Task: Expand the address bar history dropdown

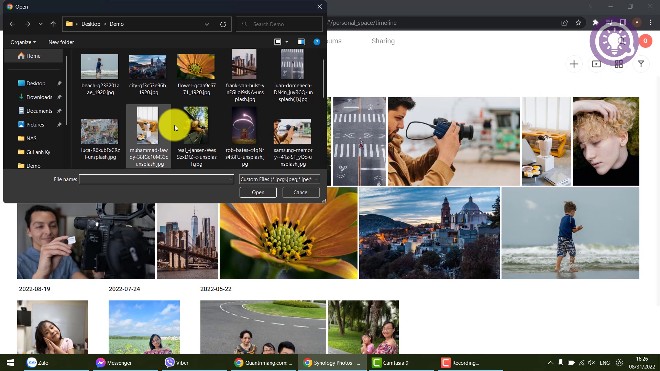Action: click(207, 24)
